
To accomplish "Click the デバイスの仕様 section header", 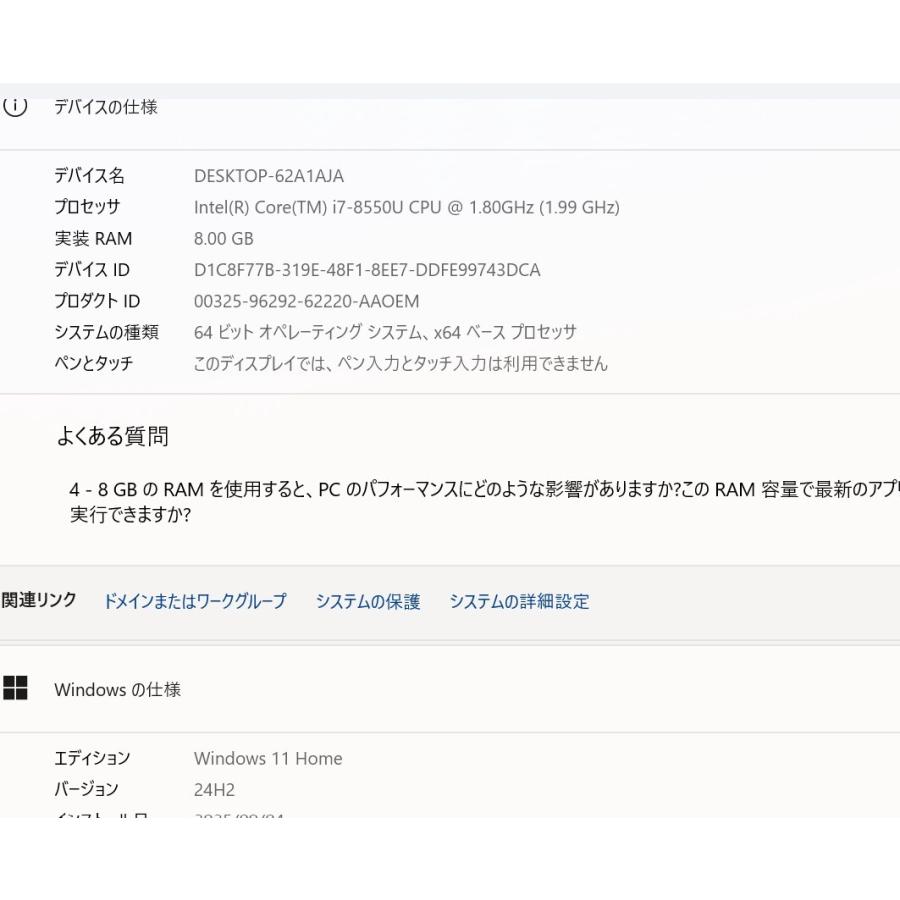I will point(106,107).
